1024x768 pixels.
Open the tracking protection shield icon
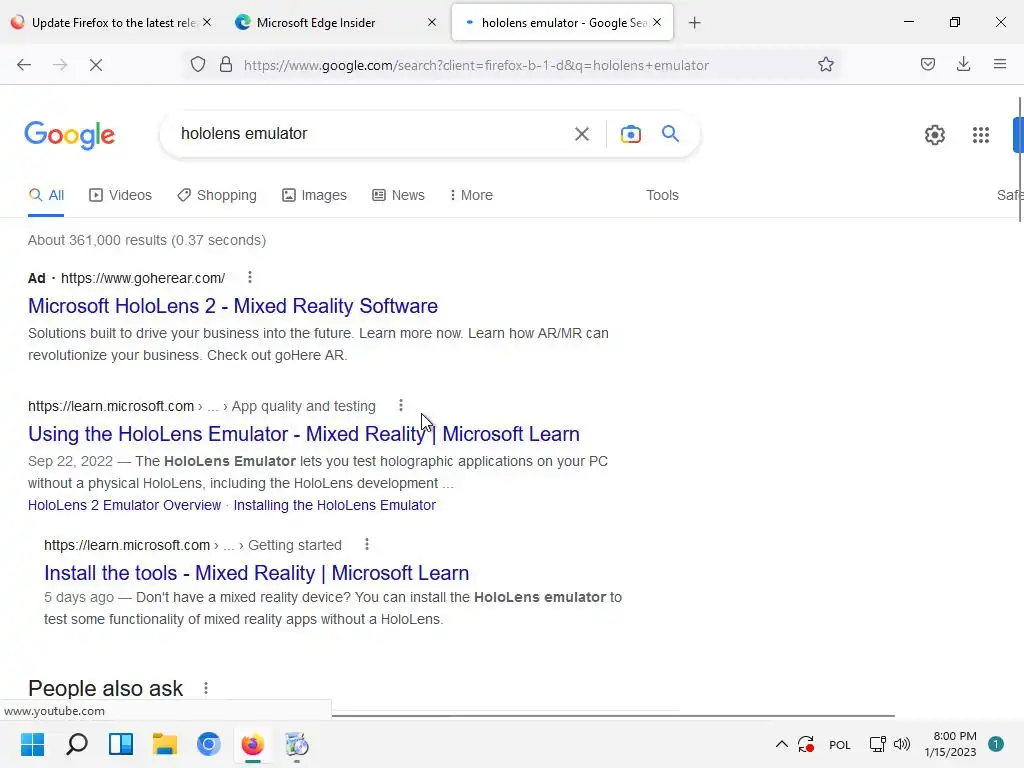[198, 65]
